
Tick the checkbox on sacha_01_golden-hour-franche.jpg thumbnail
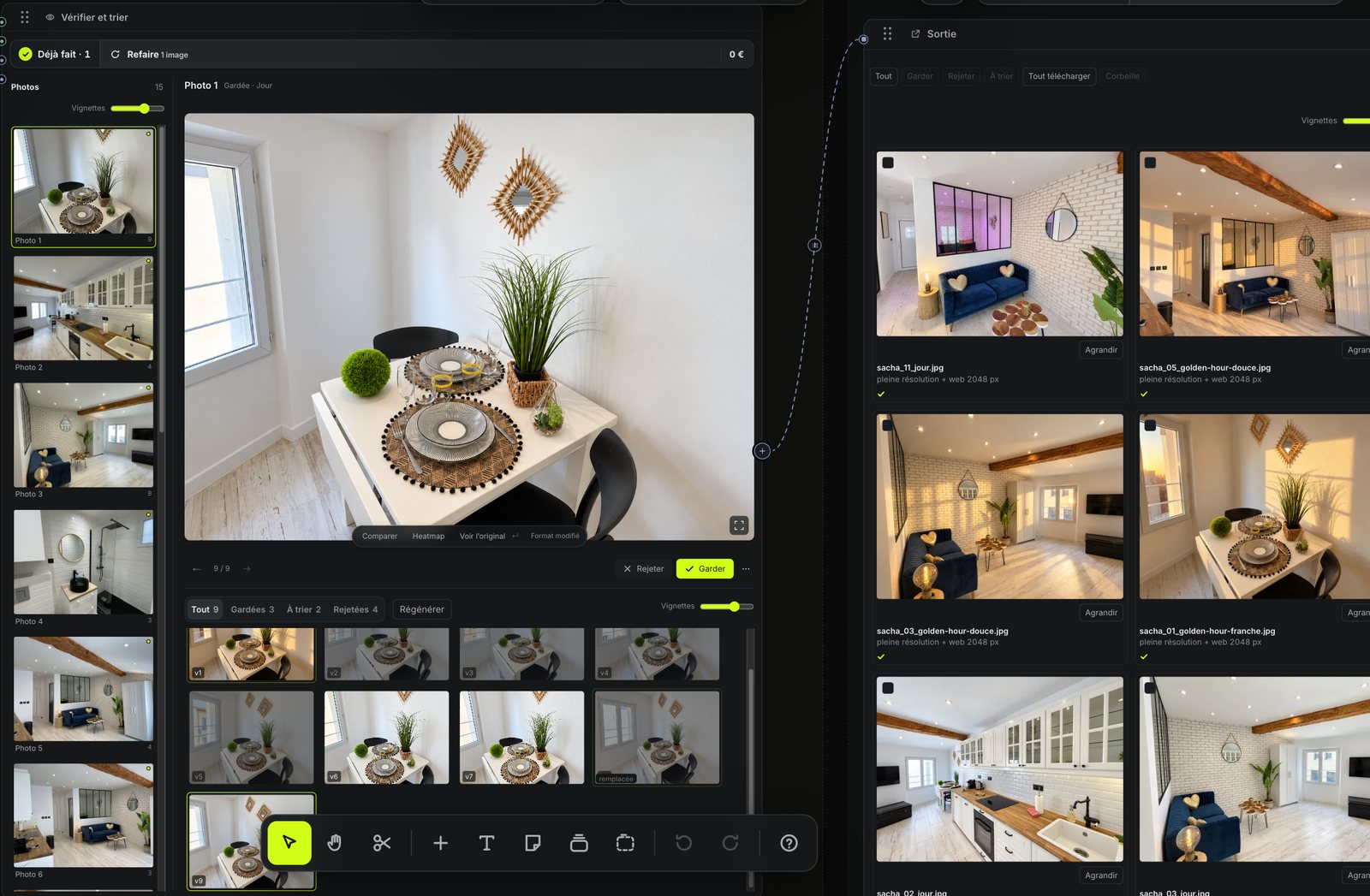pyautogui.click(x=1150, y=425)
